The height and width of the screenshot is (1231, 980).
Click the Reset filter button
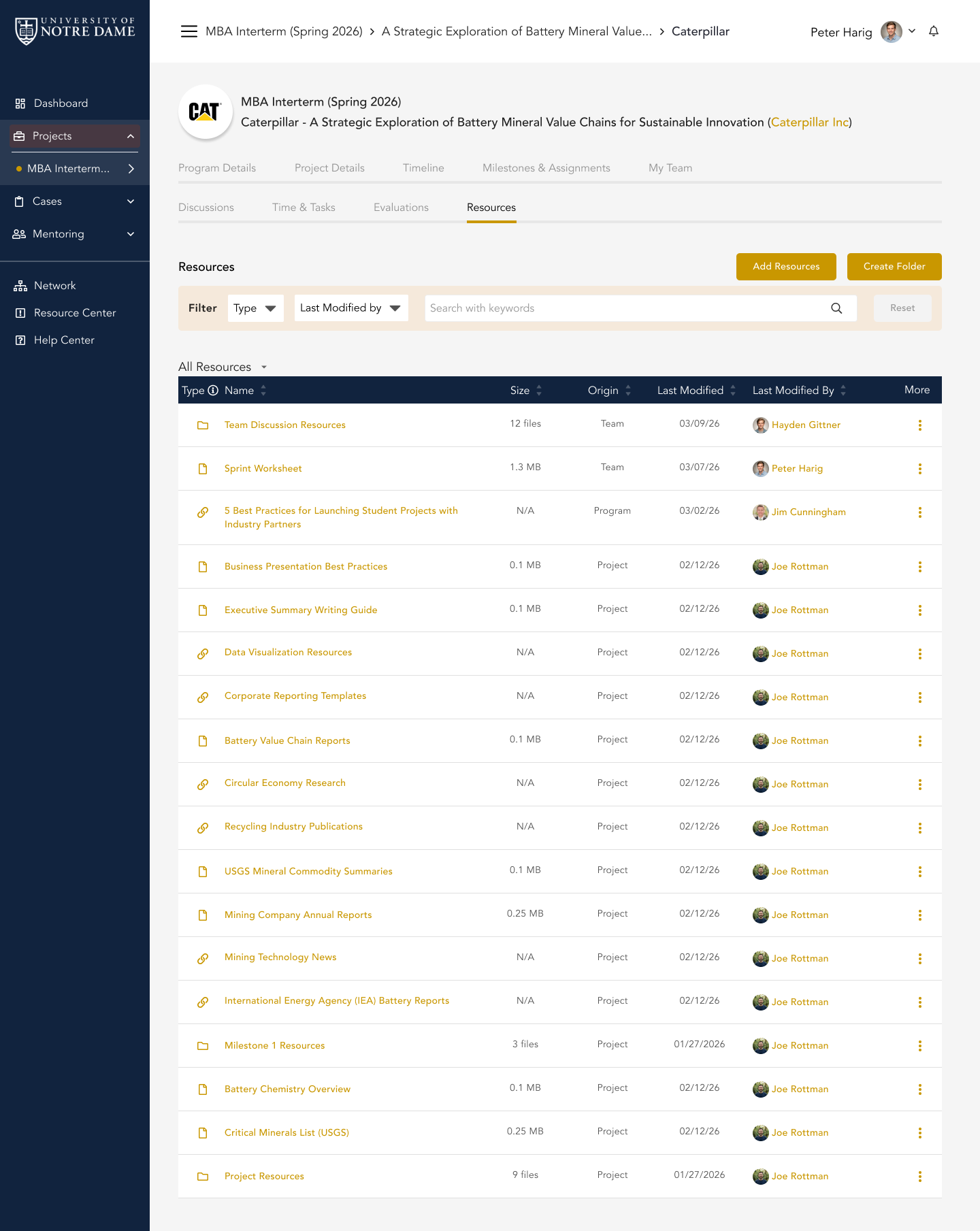(902, 308)
